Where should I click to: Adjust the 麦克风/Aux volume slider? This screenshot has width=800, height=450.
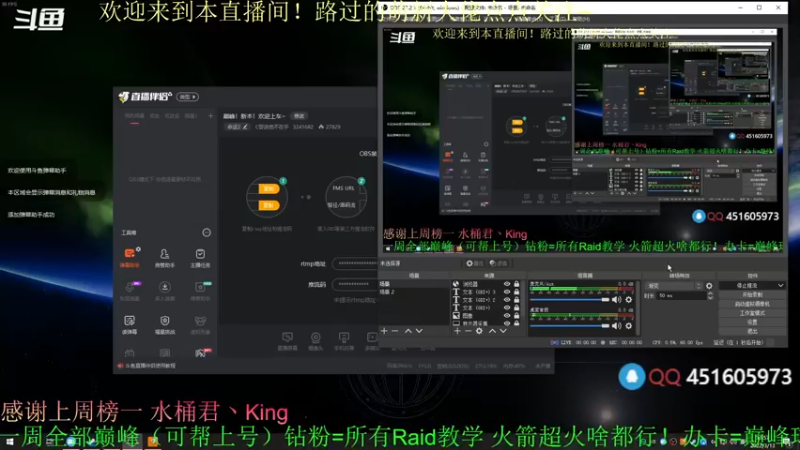click(570, 300)
